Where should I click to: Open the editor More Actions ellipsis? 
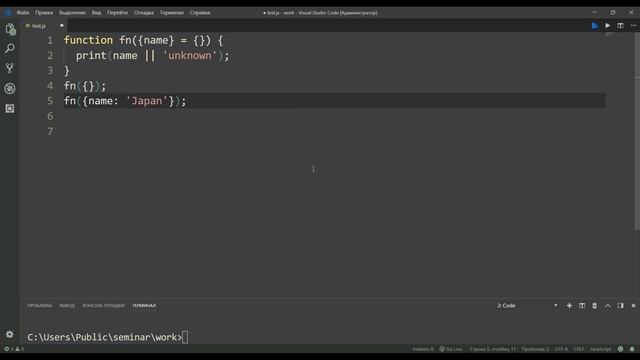click(x=633, y=26)
